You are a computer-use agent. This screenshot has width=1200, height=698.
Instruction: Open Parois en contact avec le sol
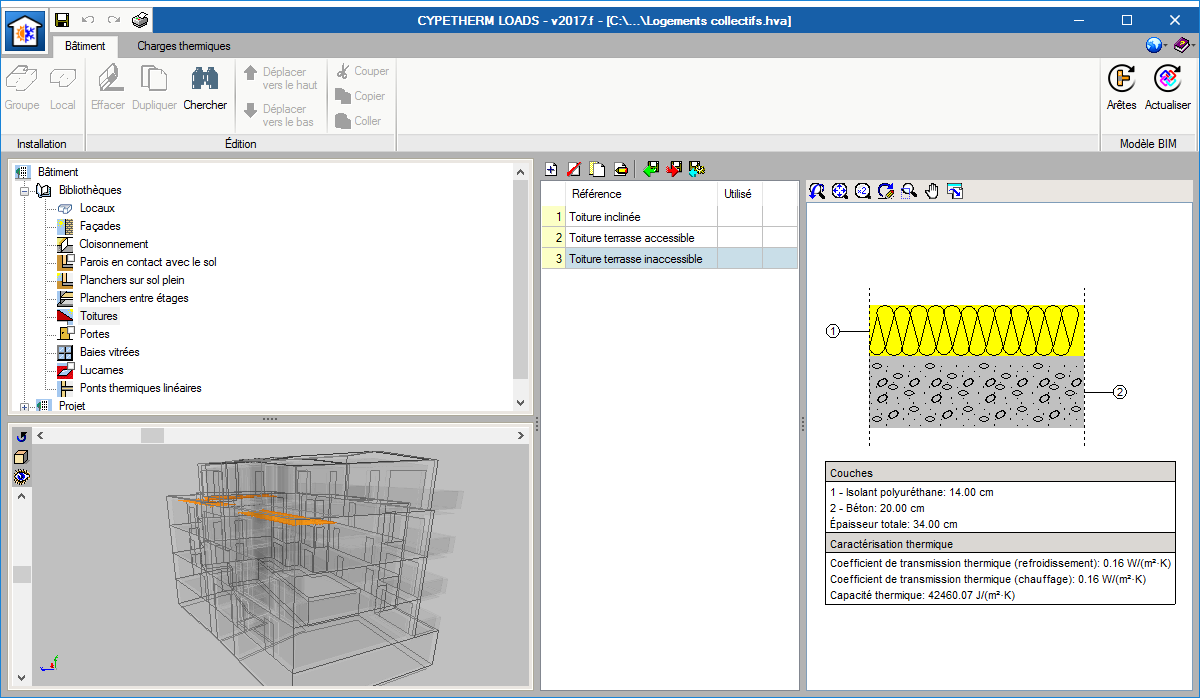coord(148,262)
